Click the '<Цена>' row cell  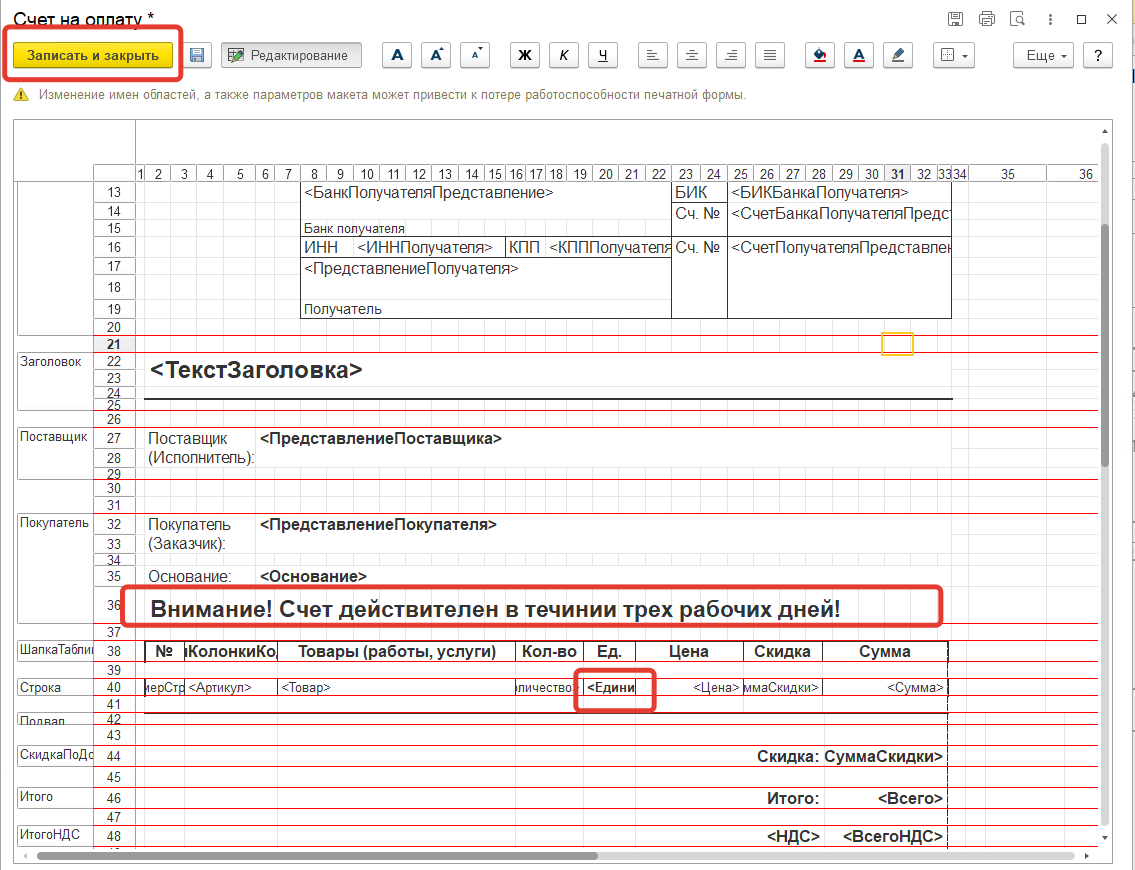(x=689, y=688)
